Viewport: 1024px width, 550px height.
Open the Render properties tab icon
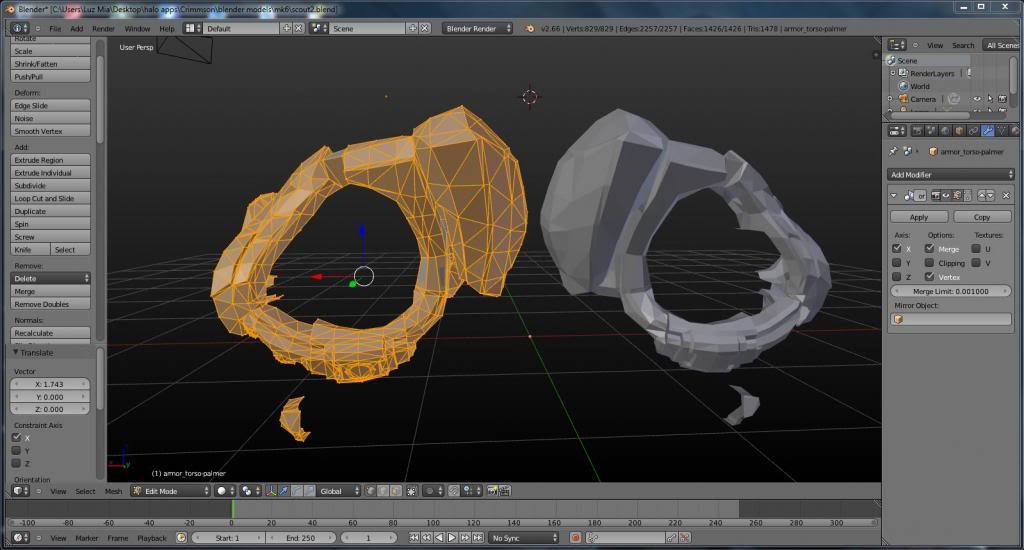click(x=918, y=131)
